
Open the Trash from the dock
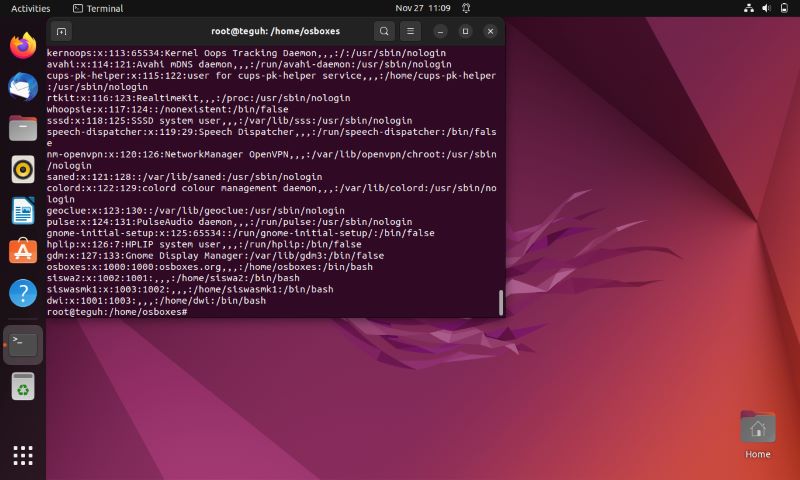pos(23,386)
